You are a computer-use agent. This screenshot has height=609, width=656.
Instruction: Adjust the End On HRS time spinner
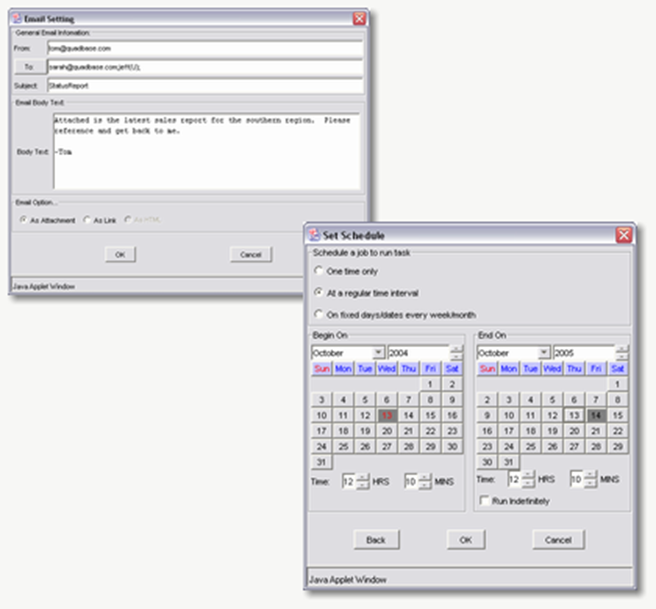(527, 480)
